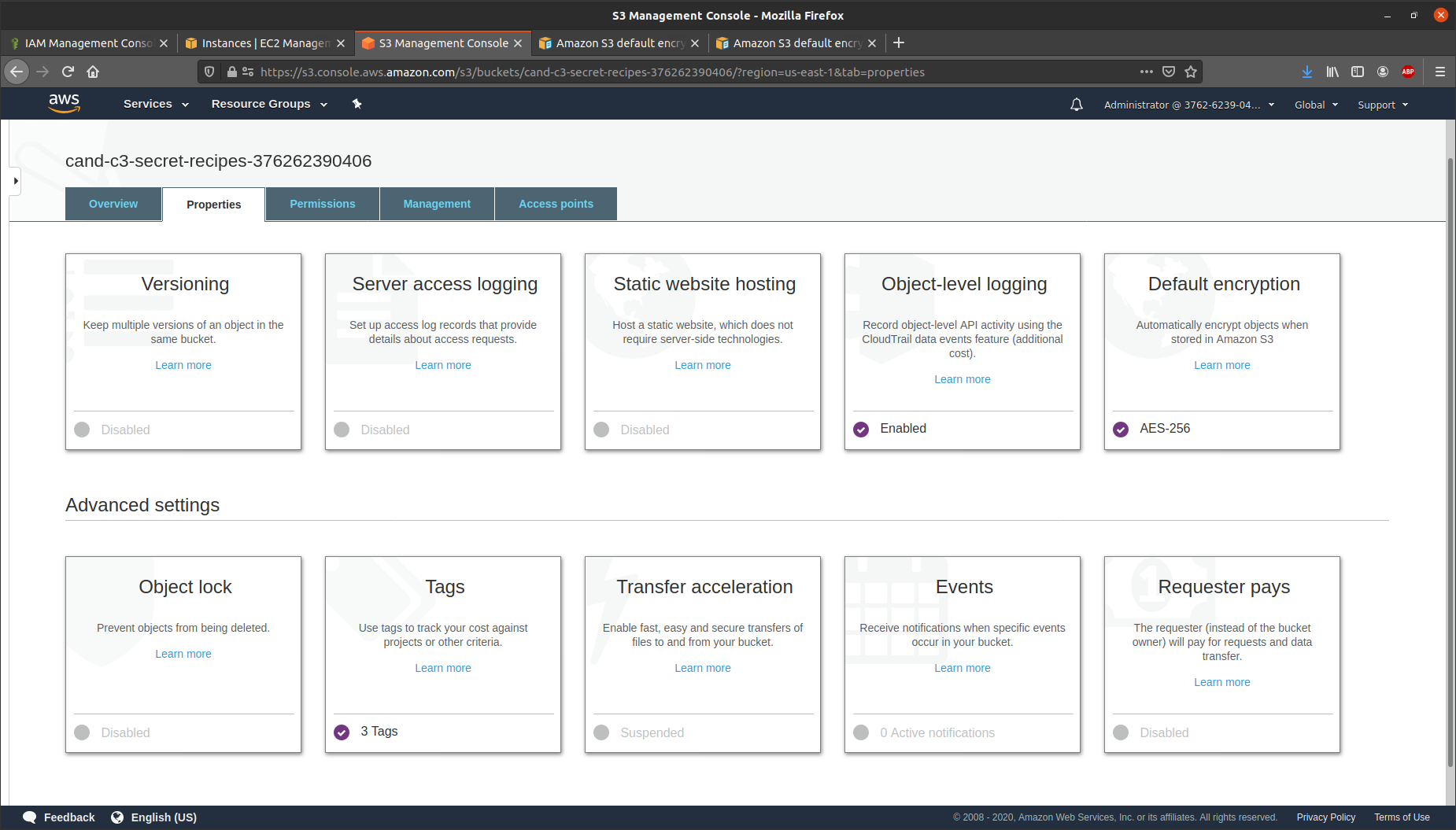Expand the left side navigation panel arrow
This screenshot has width=1456, height=830.
click(x=15, y=181)
